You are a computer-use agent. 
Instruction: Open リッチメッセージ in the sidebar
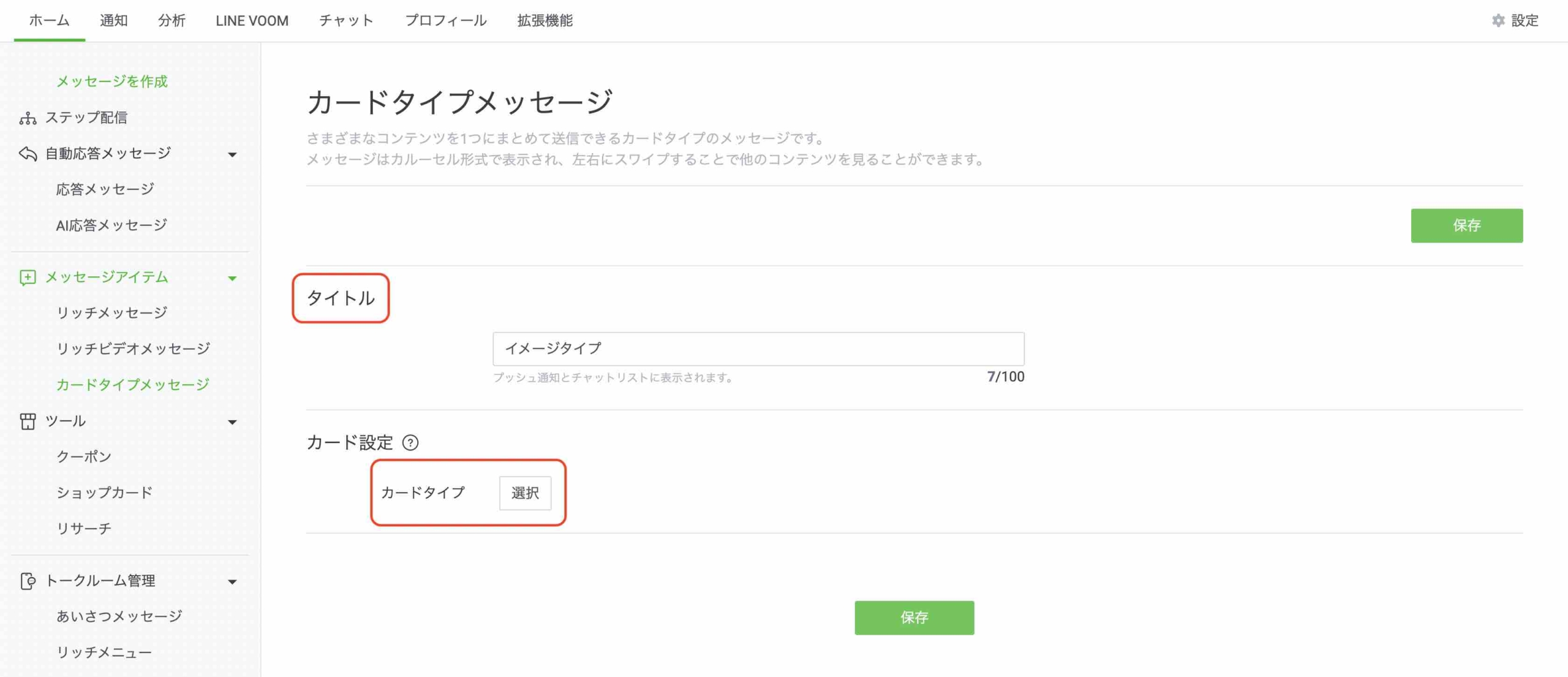pyautogui.click(x=111, y=313)
